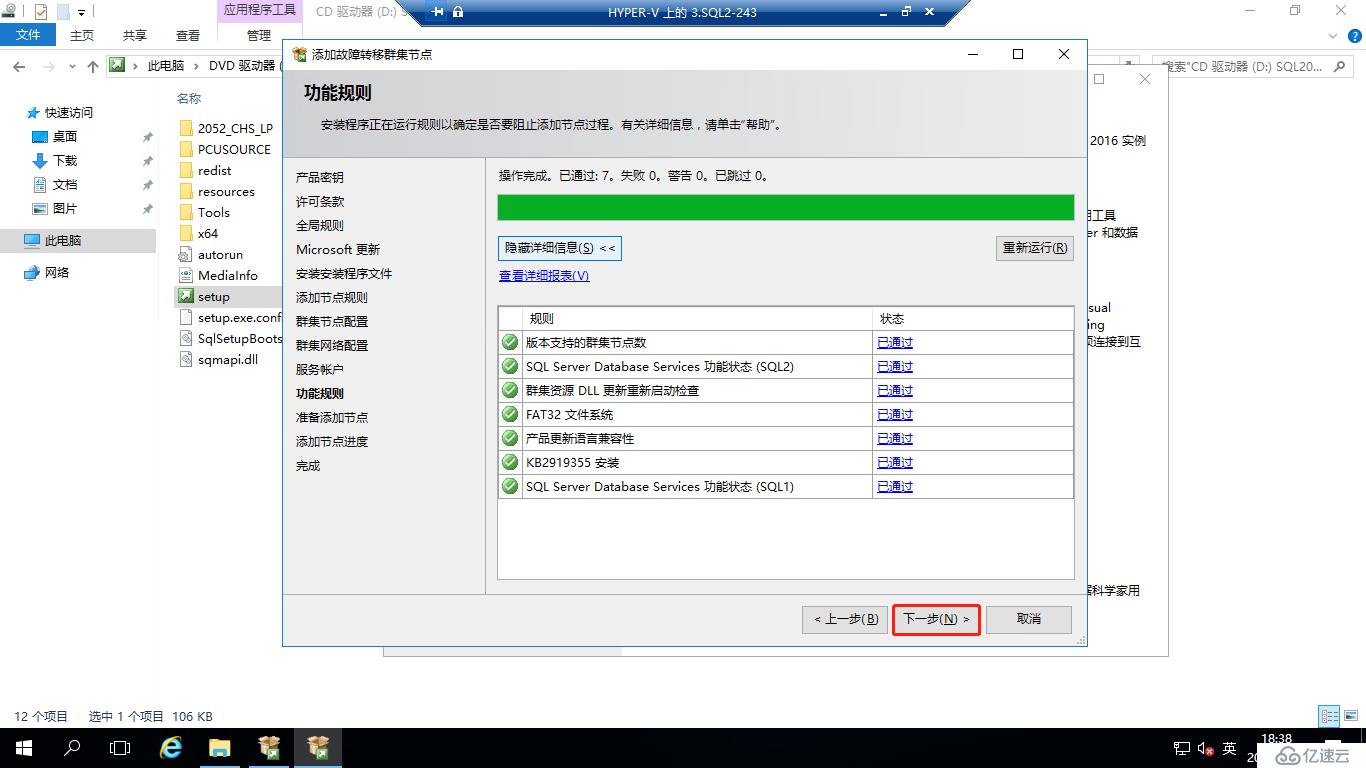Viewport: 1366px width, 768px height.
Task: Open 已通过 link for 版本支持的群集节点数
Action: point(895,343)
